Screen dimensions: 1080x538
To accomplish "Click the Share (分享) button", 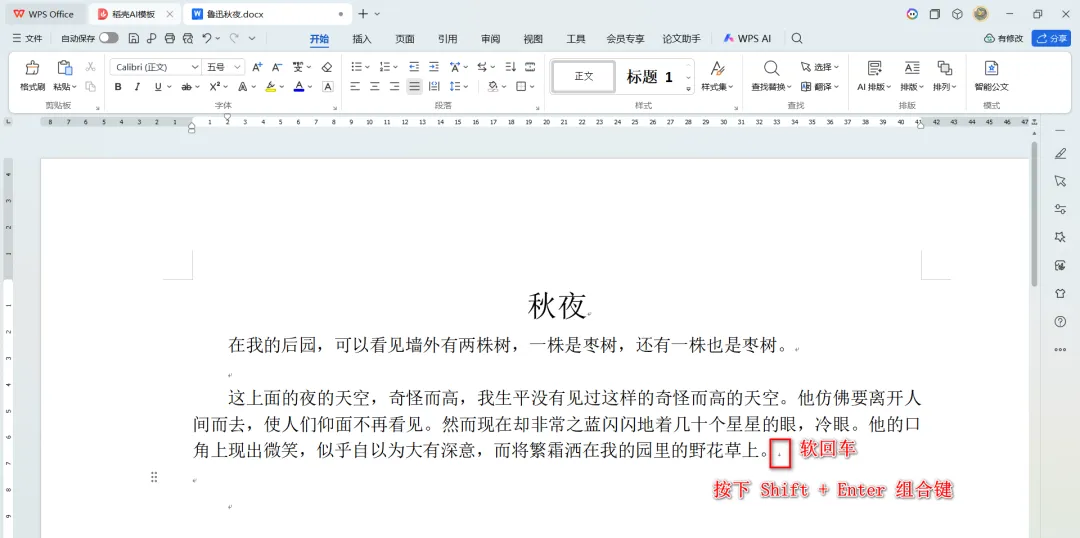I will coord(1051,39).
